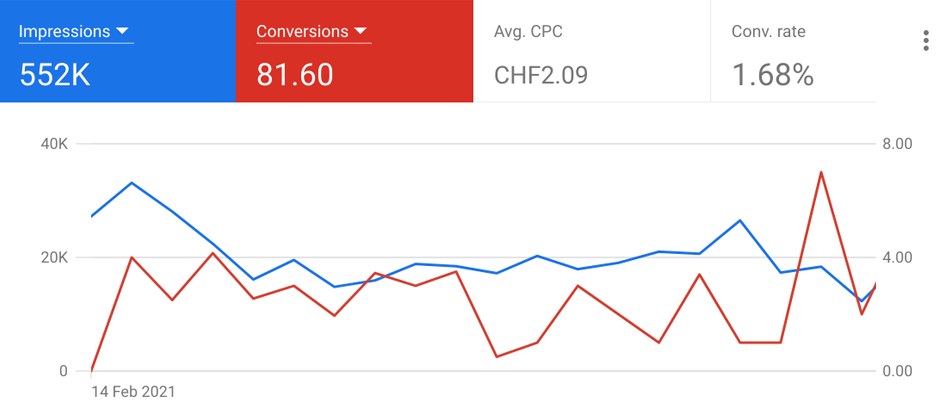Choose the Conv. rate metric card
This screenshot has width=946, height=419.
point(793,51)
